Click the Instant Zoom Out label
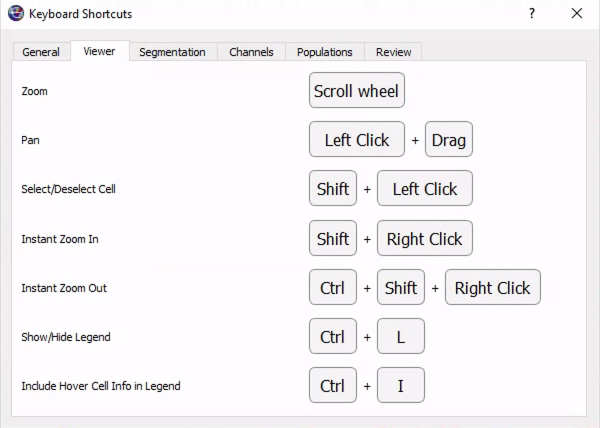Image resolution: width=600 pixels, height=428 pixels. tap(64, 288)
